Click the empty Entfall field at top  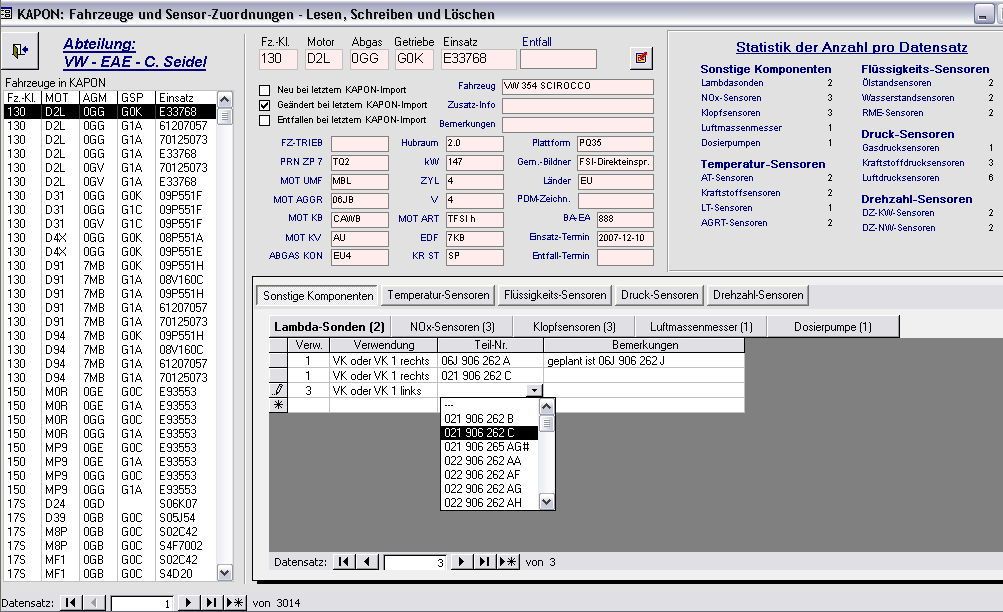[x=558, y=59]
